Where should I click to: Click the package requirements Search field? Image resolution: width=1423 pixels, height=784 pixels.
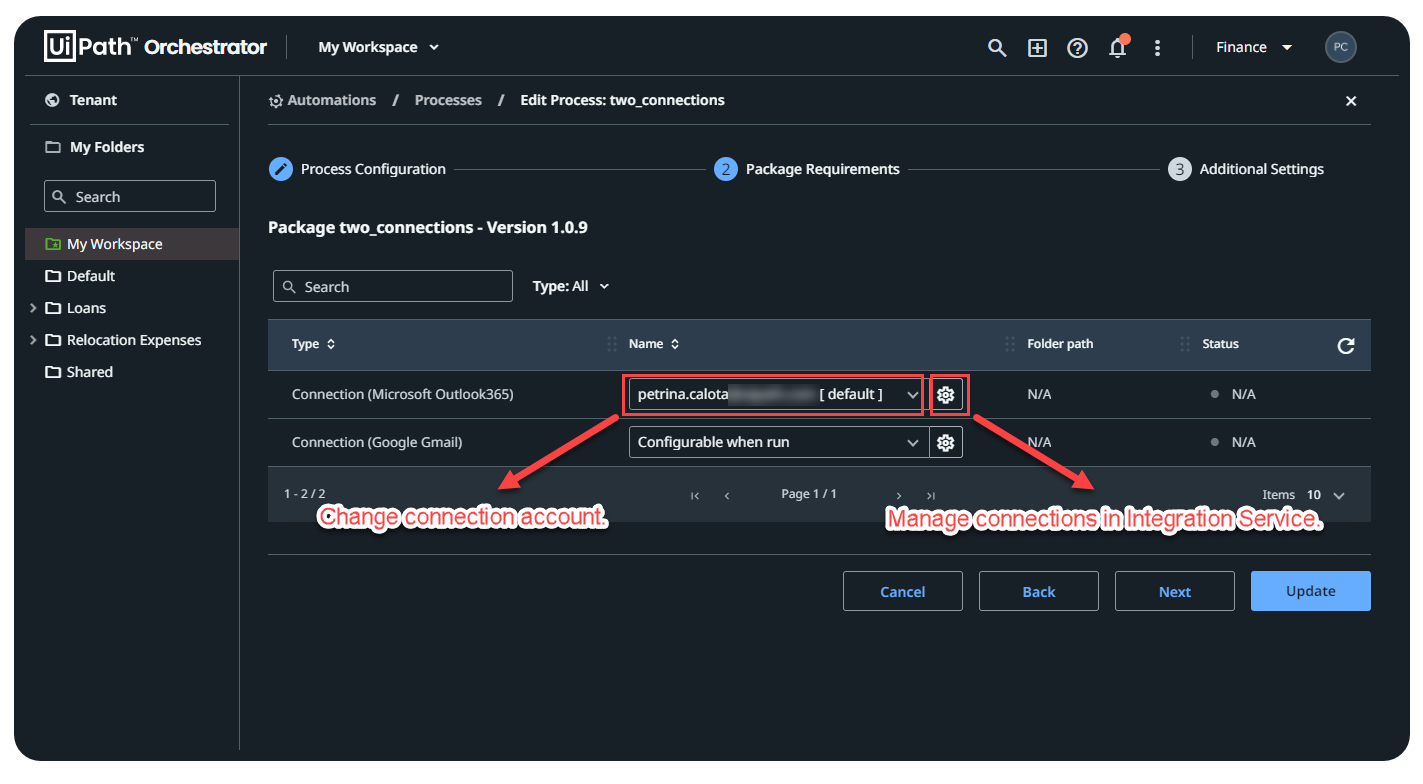tap(393, 287)
